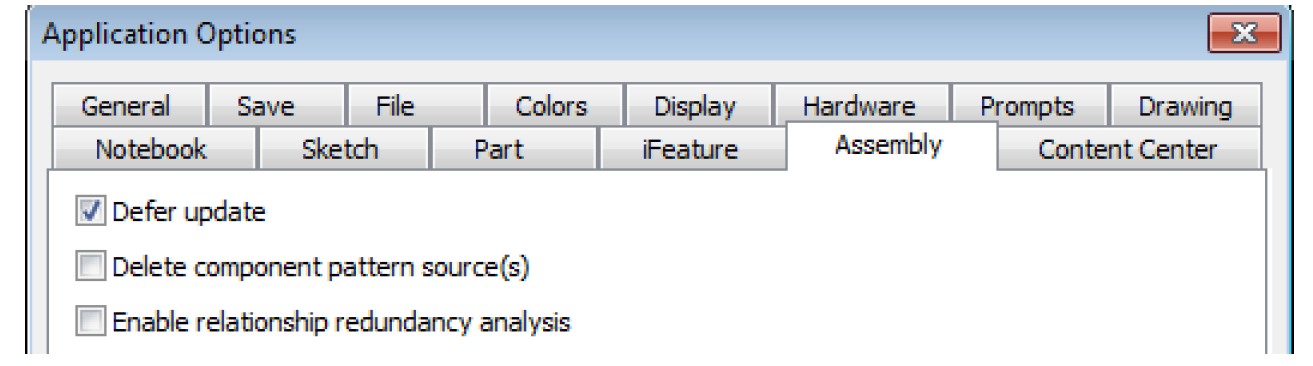1313x366 pixels.
Task: Switch to the Notebook tab
Action: pos(151,150)
